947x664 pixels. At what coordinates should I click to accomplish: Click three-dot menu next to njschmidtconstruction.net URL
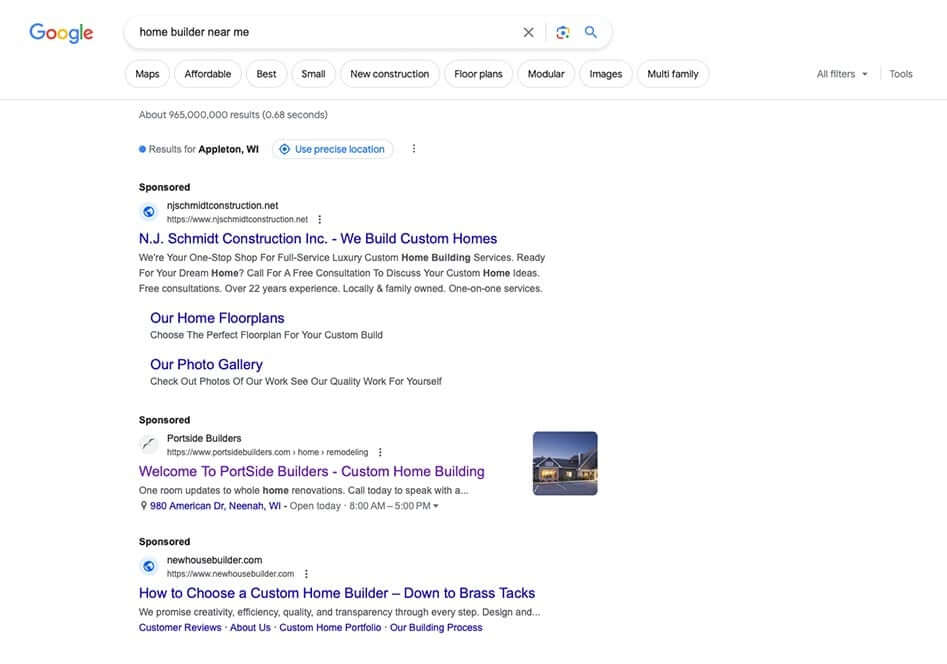pos(320,219)
